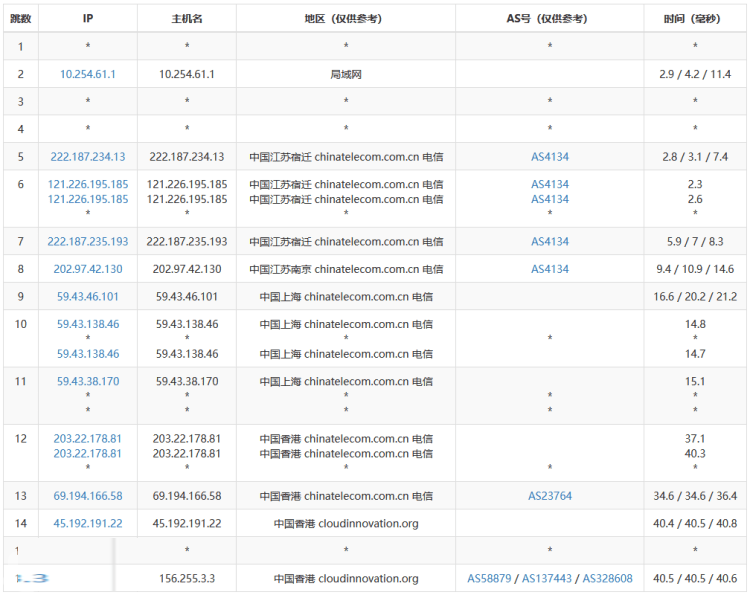Select the 地区 (仅供参考) column header
Image resolution: width=750 pixels, height=595 pixels.
(345, 19)
